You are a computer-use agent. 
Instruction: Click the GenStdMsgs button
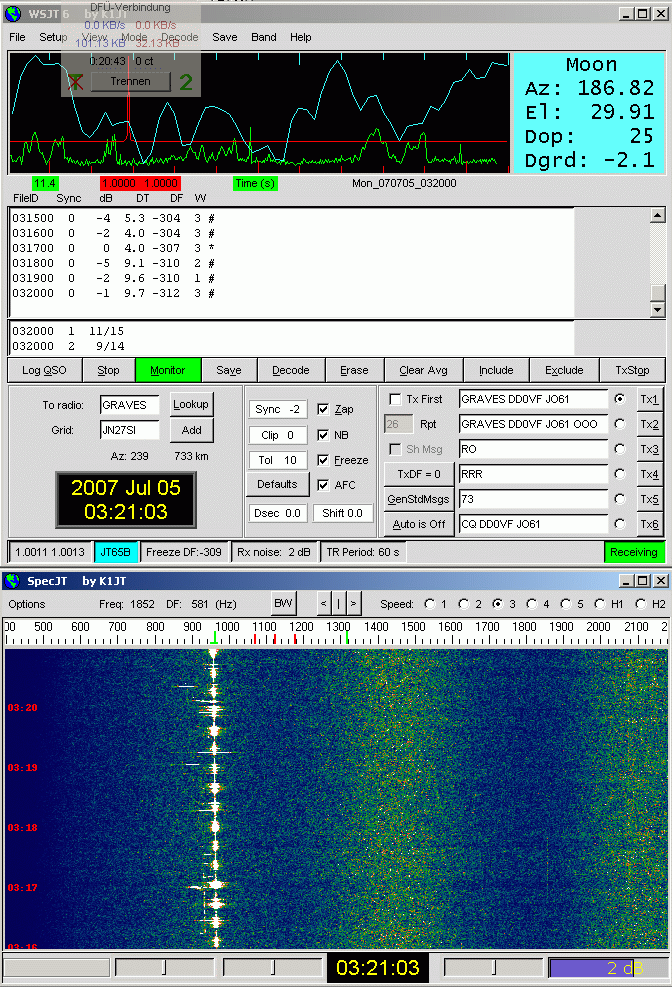click(x=419, y=499)
